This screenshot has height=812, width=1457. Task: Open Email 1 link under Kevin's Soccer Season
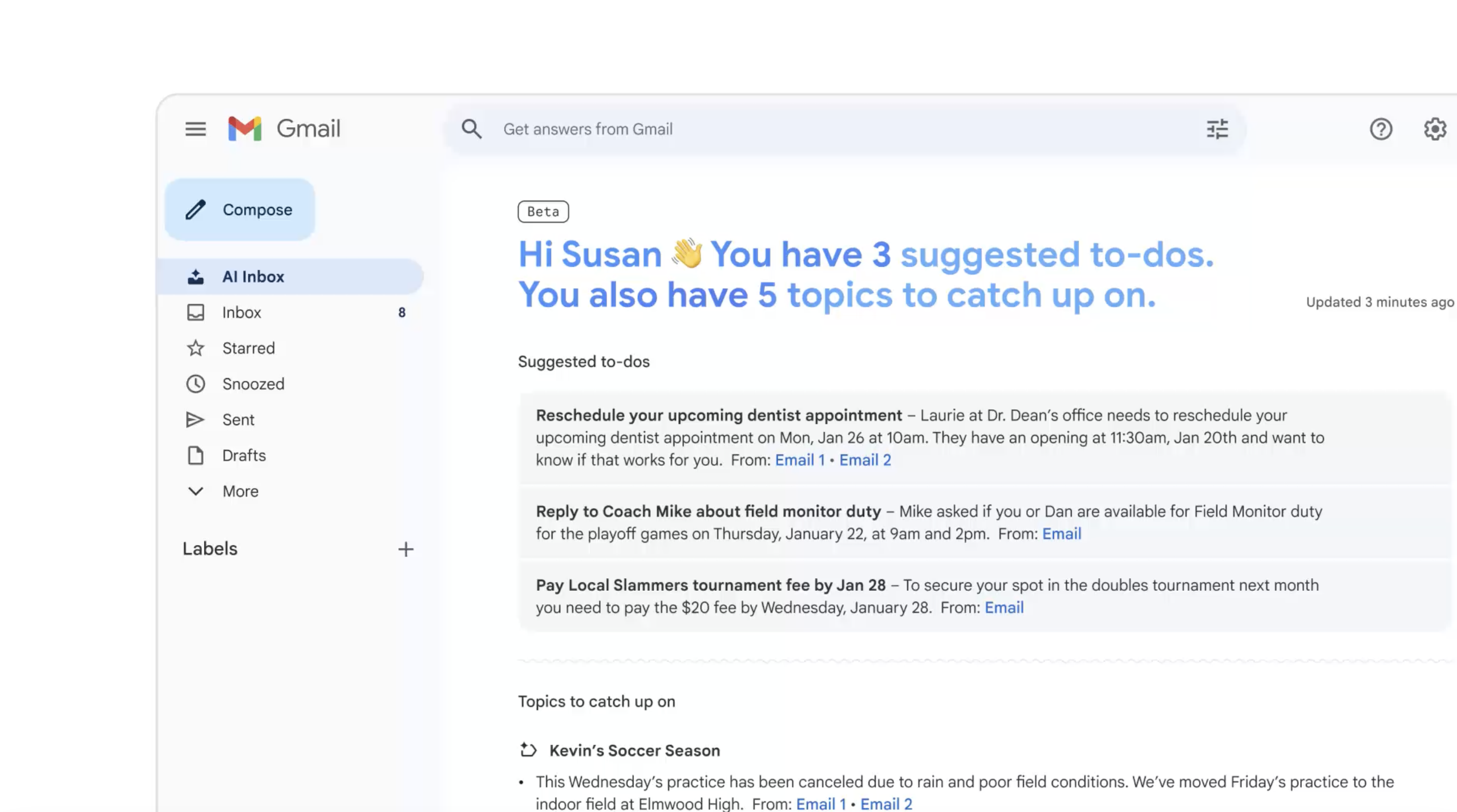(x=820, y=804)
